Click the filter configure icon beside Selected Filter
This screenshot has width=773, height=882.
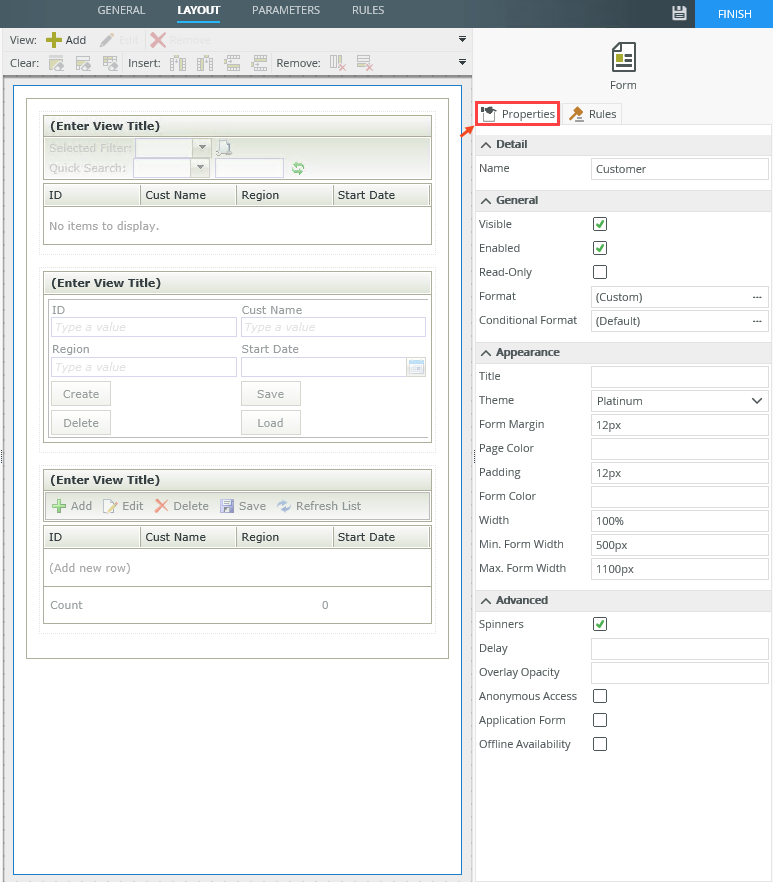tap(224, 147)
